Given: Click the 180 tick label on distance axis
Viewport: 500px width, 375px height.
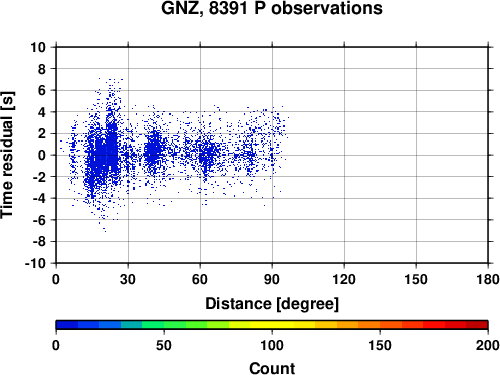Looking at the screenshot, I should (488, 279).
